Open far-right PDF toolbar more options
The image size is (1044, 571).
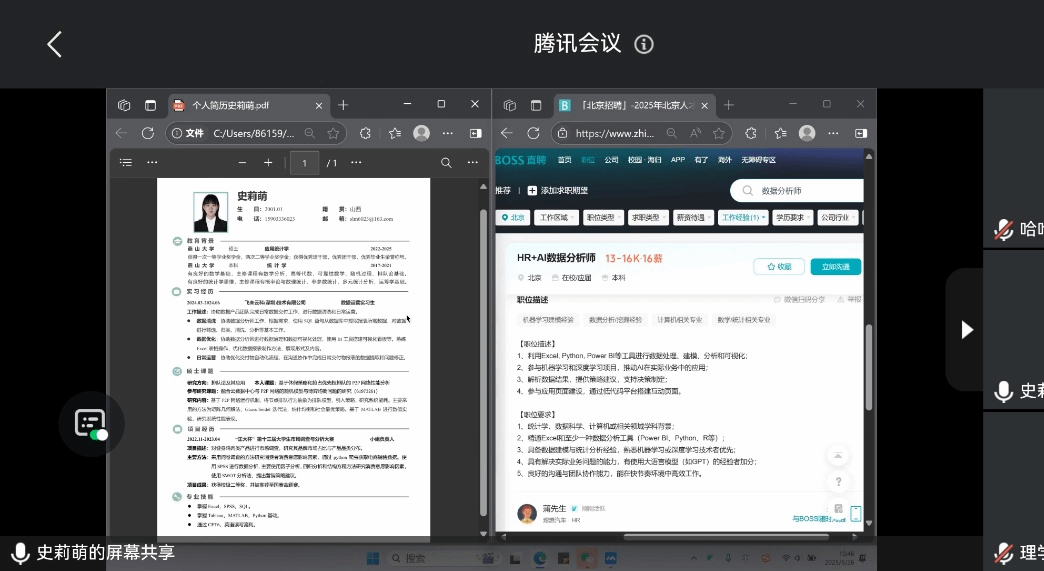473,162
